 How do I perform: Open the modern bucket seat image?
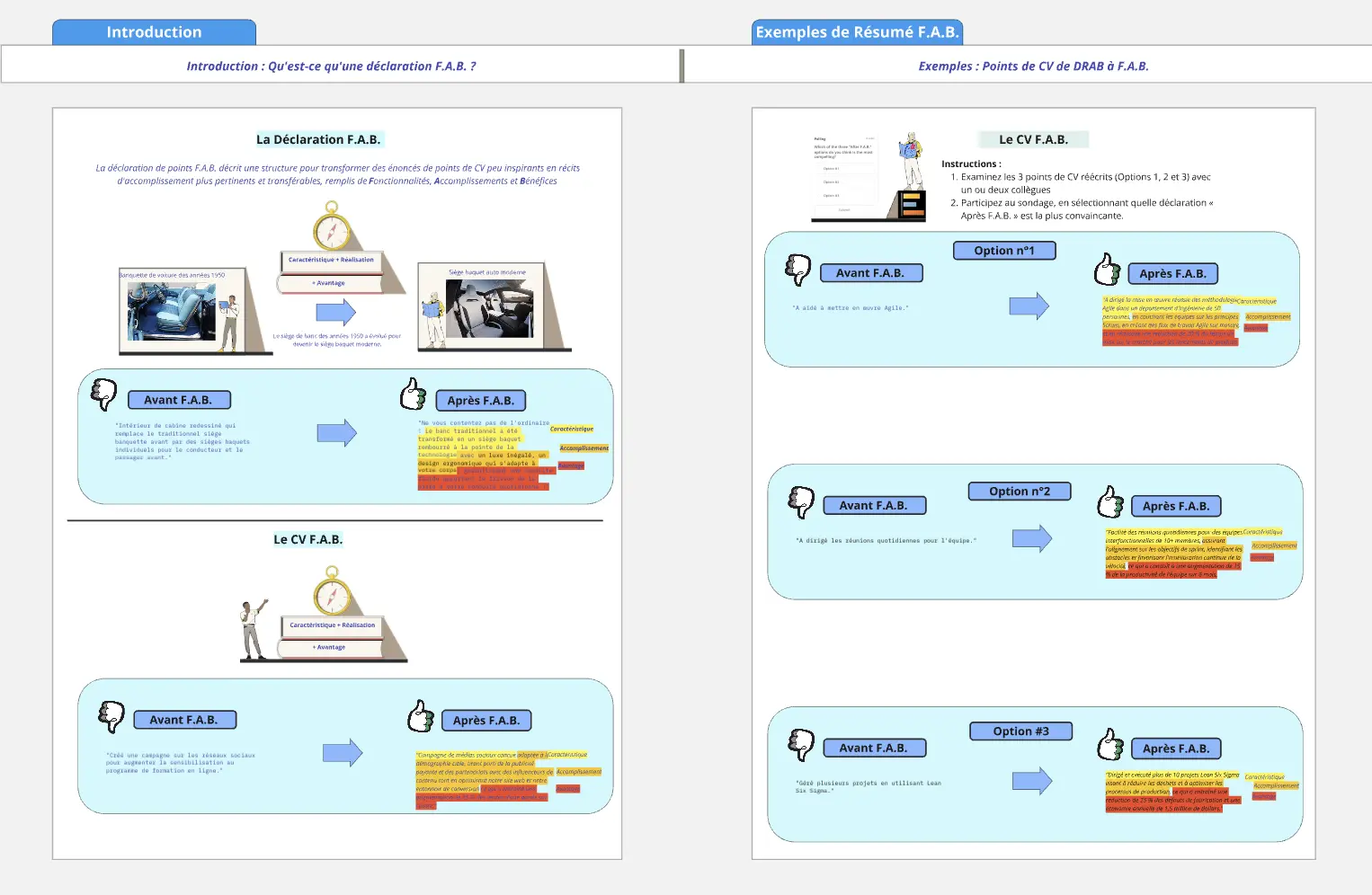click(x=489, y=309)
